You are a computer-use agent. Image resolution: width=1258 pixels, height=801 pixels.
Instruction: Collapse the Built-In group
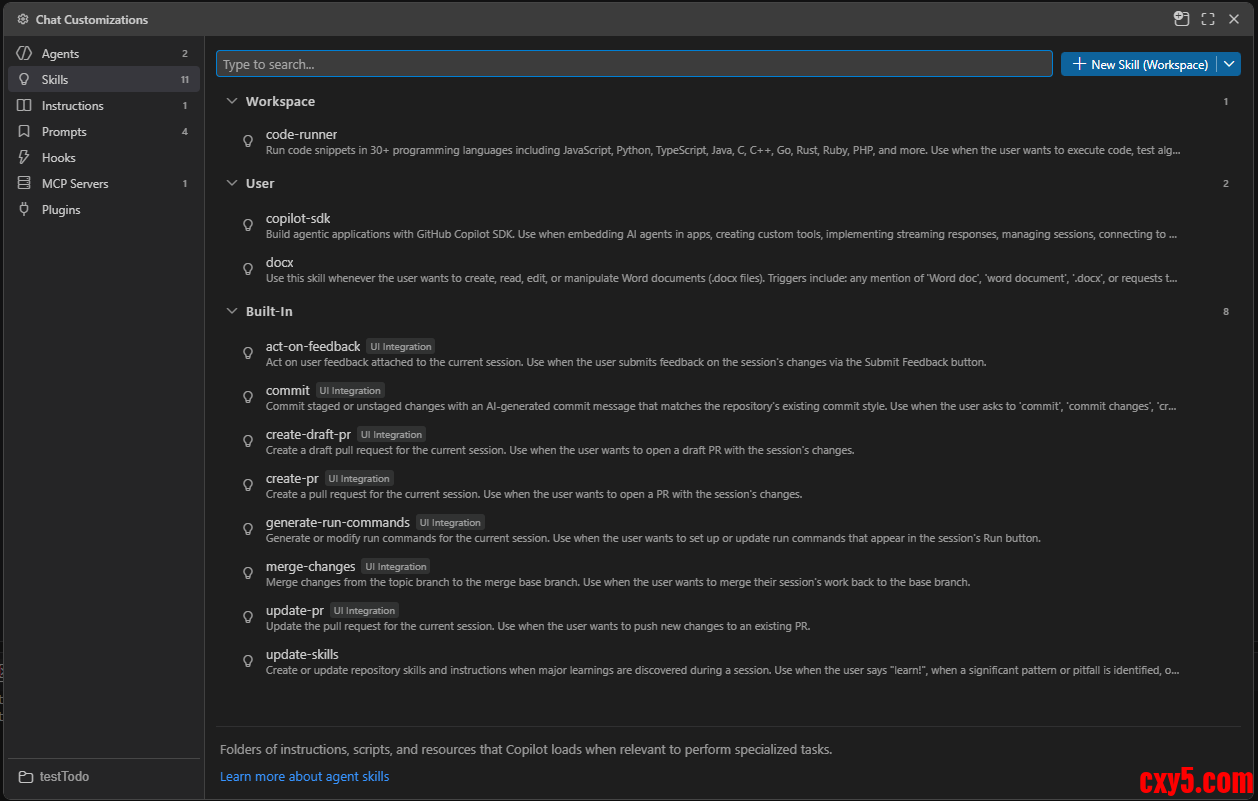point(232,311)
